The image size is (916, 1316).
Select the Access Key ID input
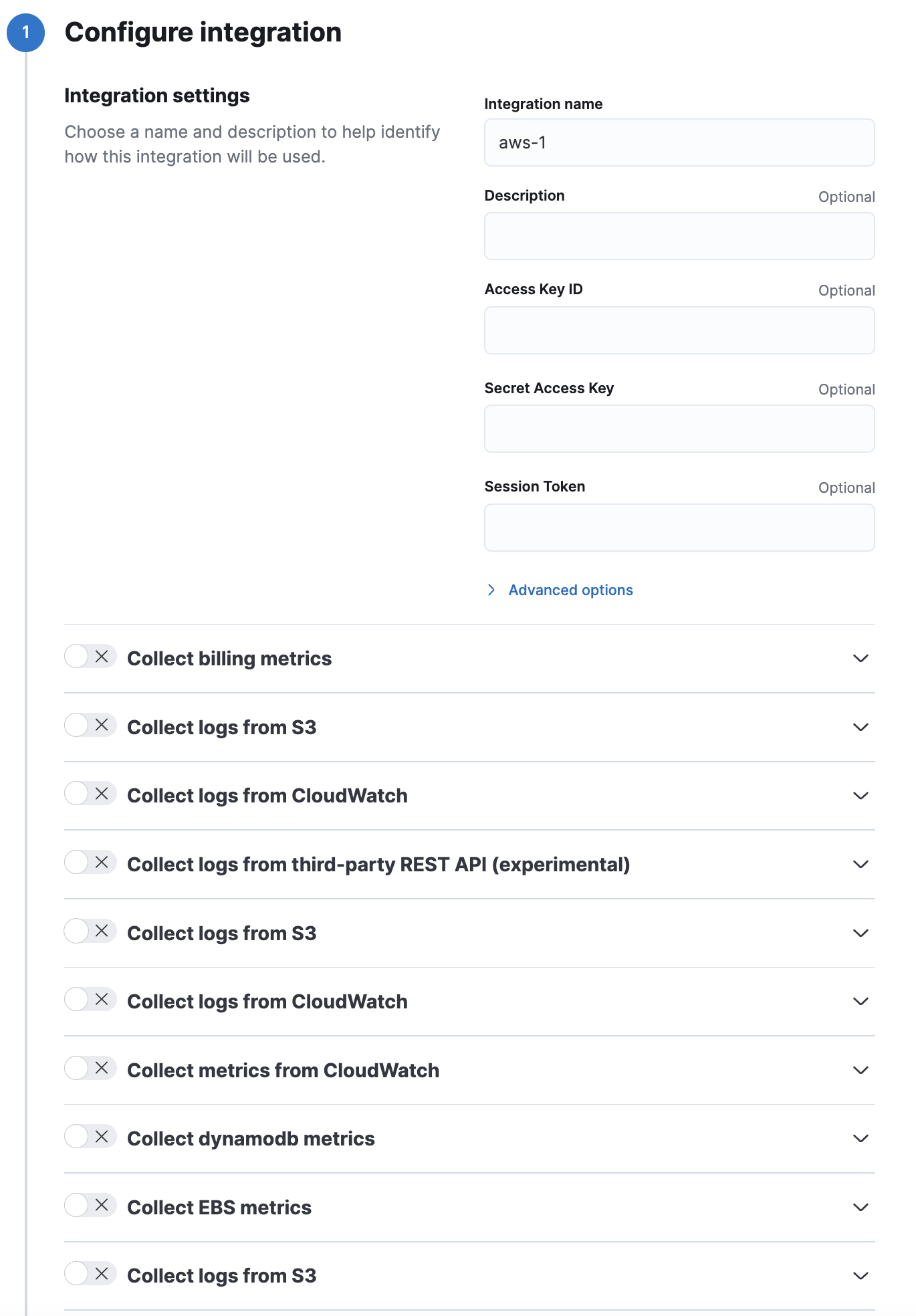[x=679, y=330]
